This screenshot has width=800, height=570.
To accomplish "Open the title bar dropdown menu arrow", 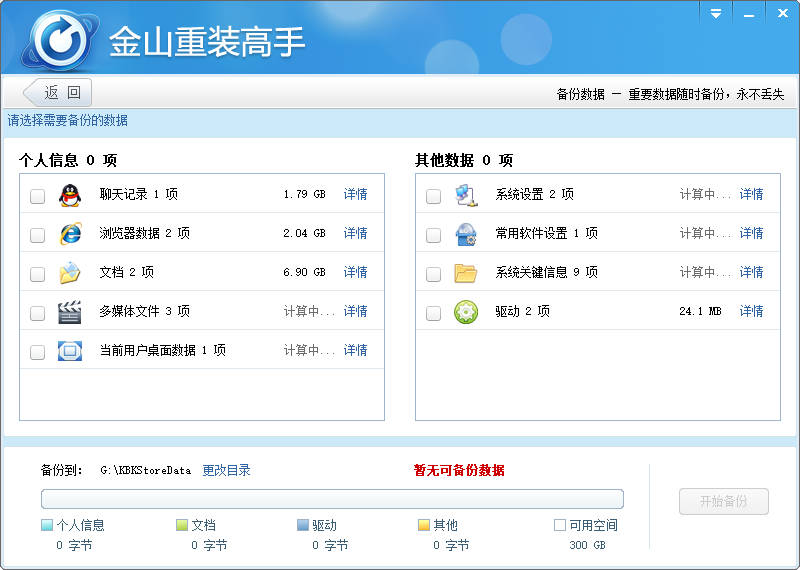I will click(x=716, y=14).
